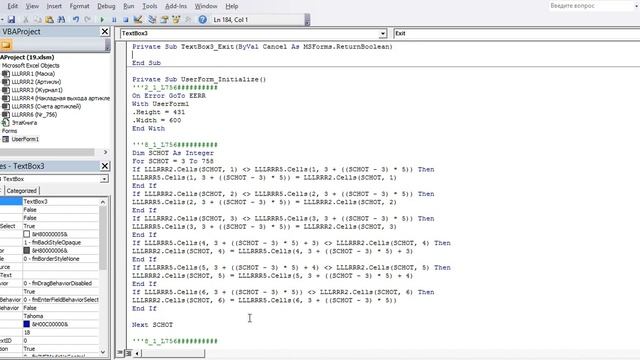
Task: Open the properties object selector dropdown
Action: [x=105, y=179]
